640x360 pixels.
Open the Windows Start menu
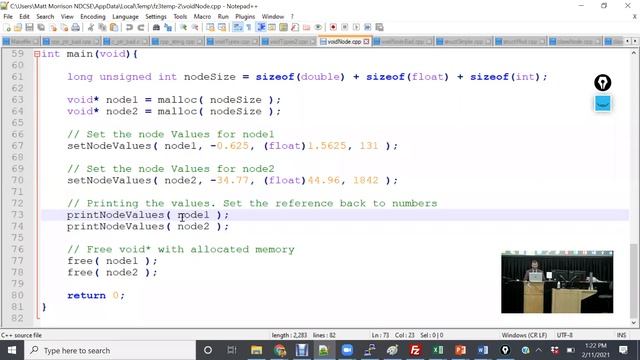tap(12, 350)
